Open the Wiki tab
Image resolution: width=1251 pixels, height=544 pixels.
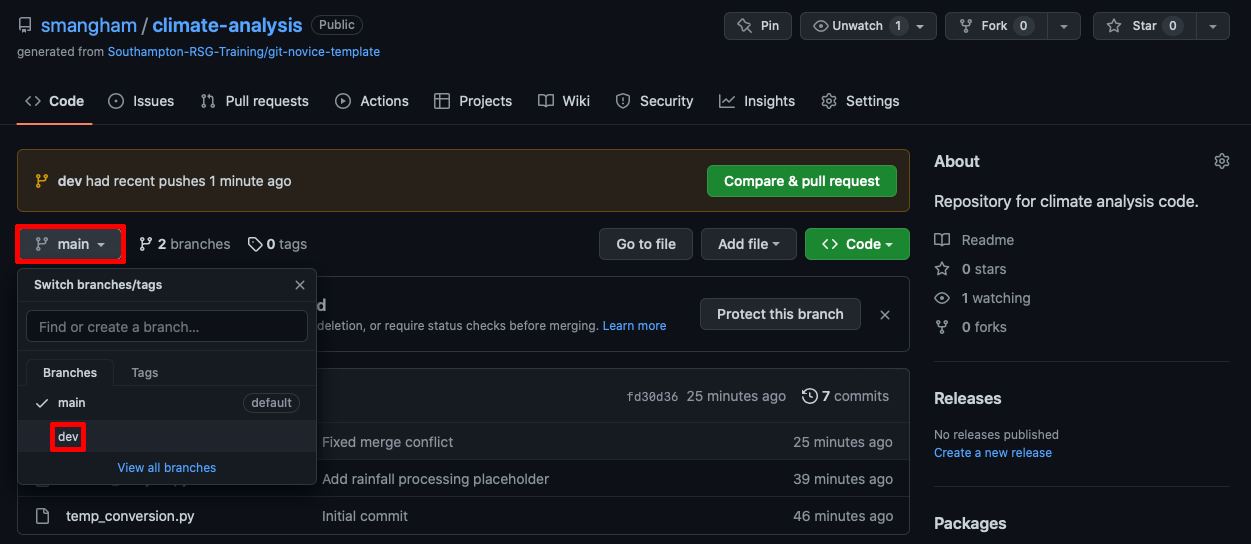click(x=564, y=101)
